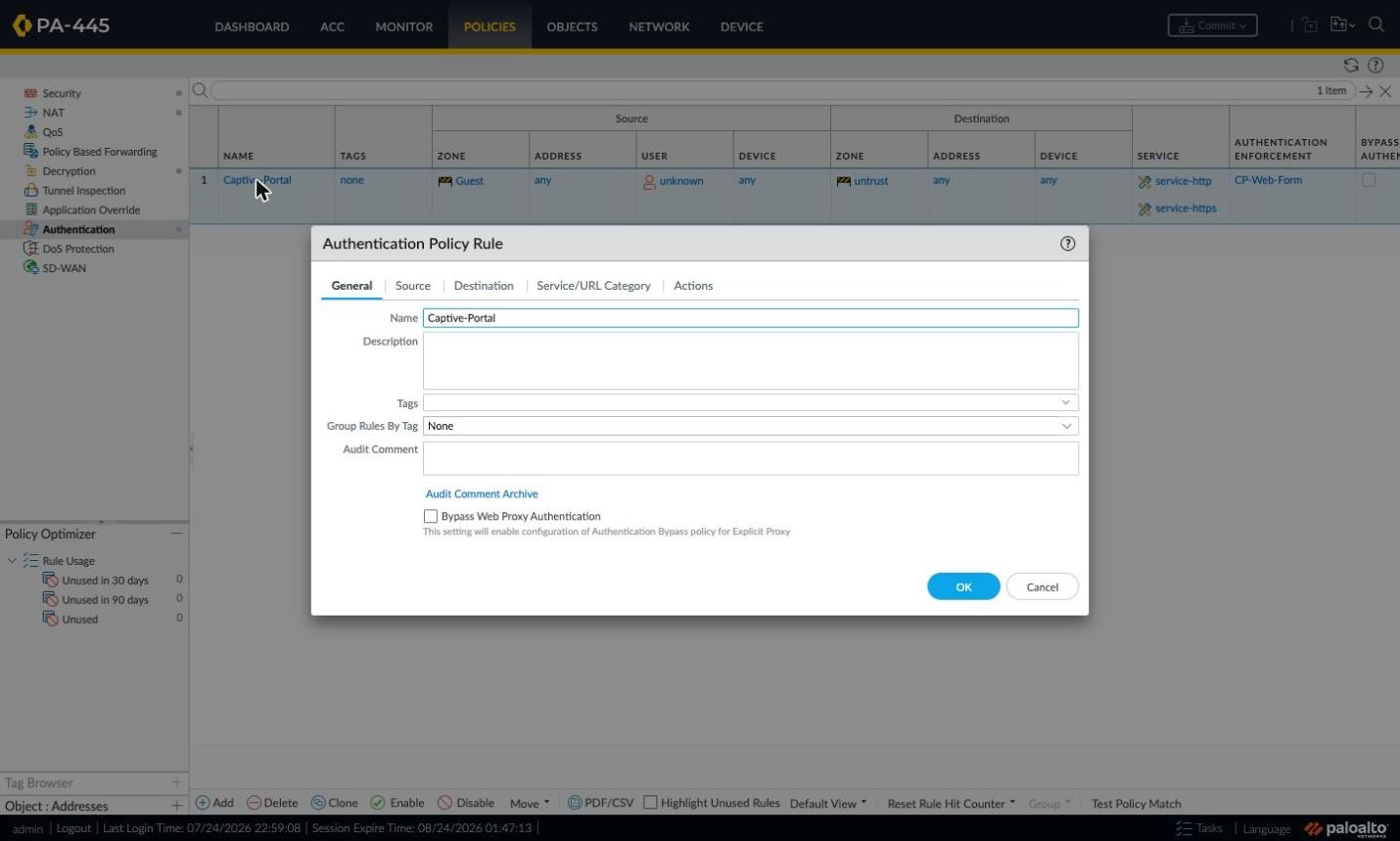1400x841 pixels.
Task: Switch to the Source tab
Action: (x=412, y=286)
